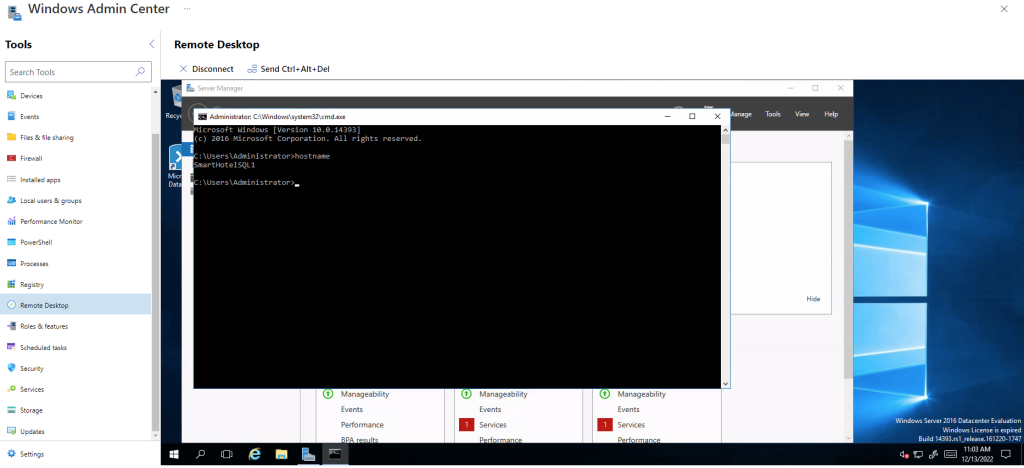The width and height of the screenshot is (1024, 468).
Task: Open the Installed apps list icon
Action: click(11, 179)
